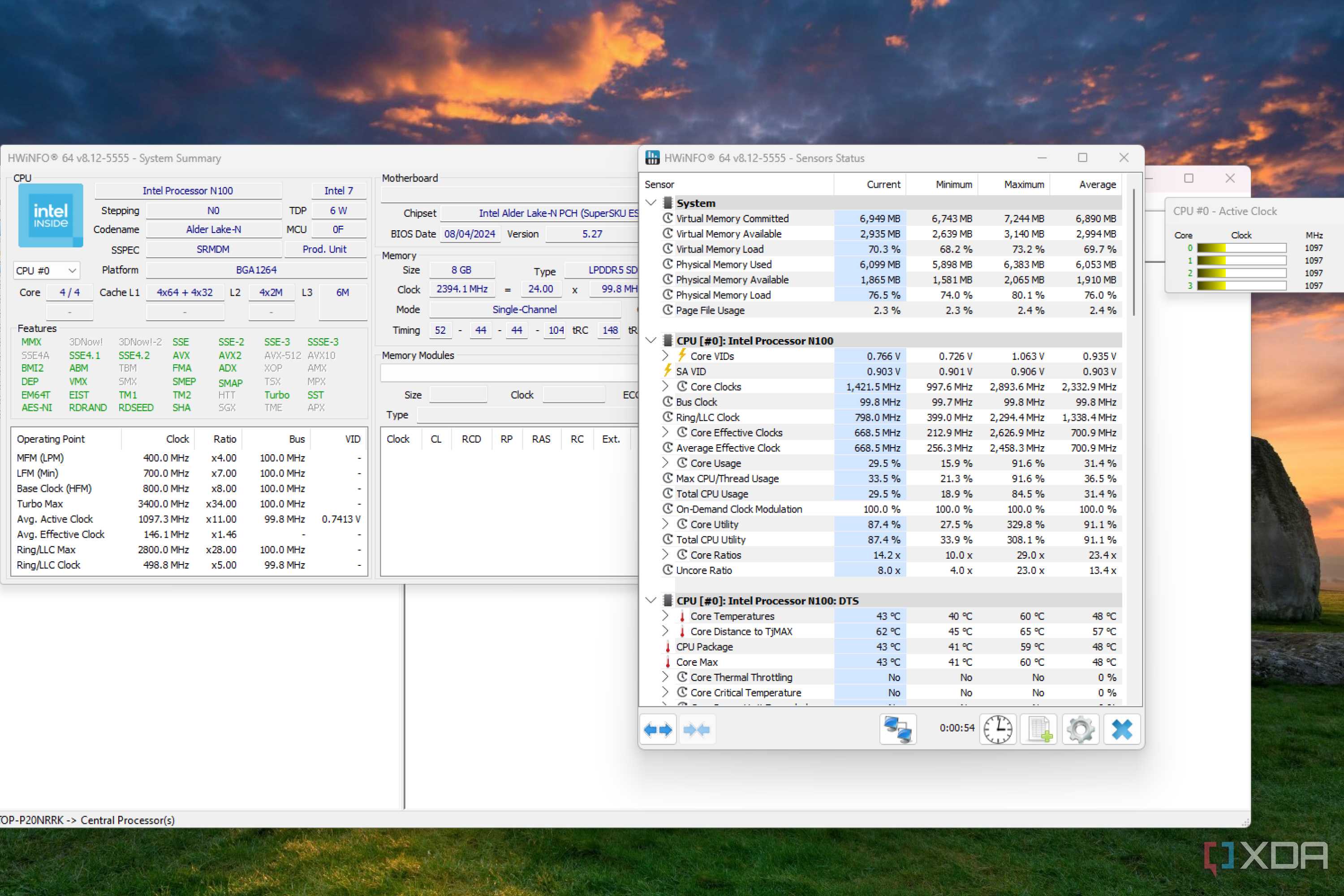The height and width of the screenshot is (896, 1344).
Task: Click the Sensor column header
Action: [737, 185]
